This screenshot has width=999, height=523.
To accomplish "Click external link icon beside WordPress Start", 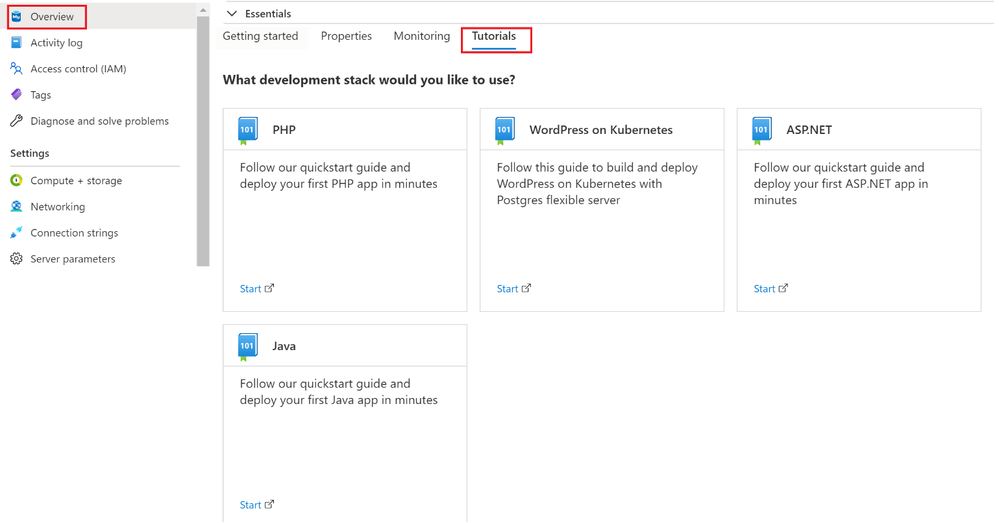I will [x=526, y=288].
